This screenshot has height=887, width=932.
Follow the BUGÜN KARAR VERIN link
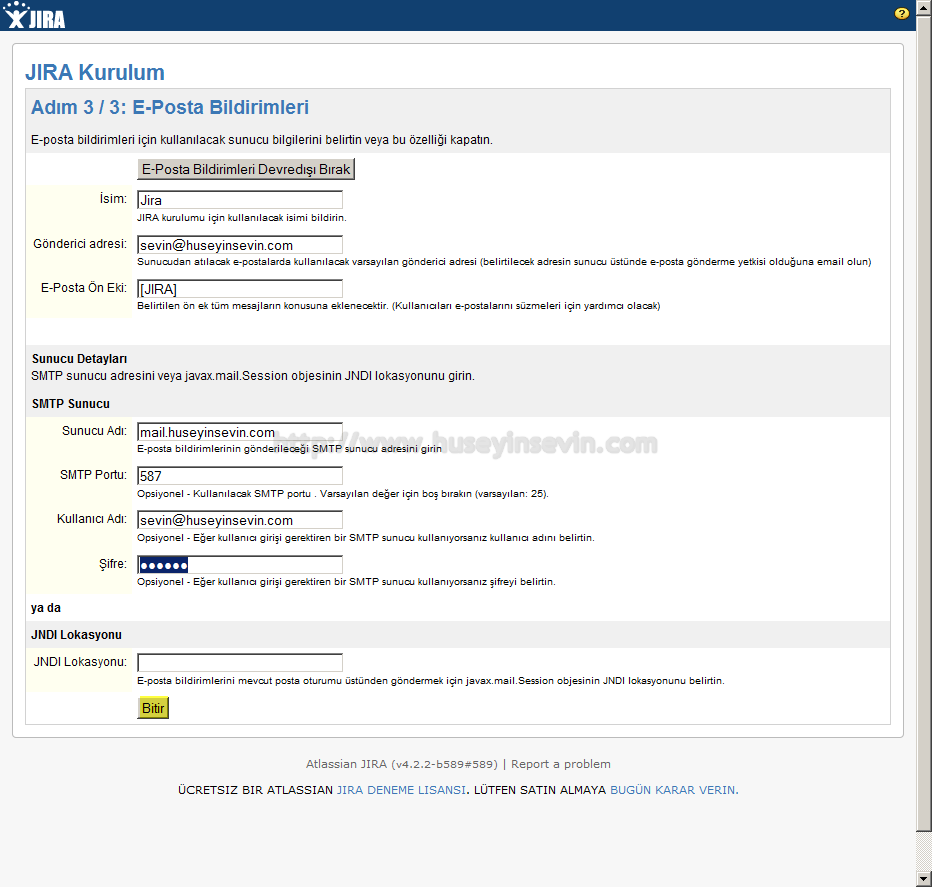tap(674, 790)
